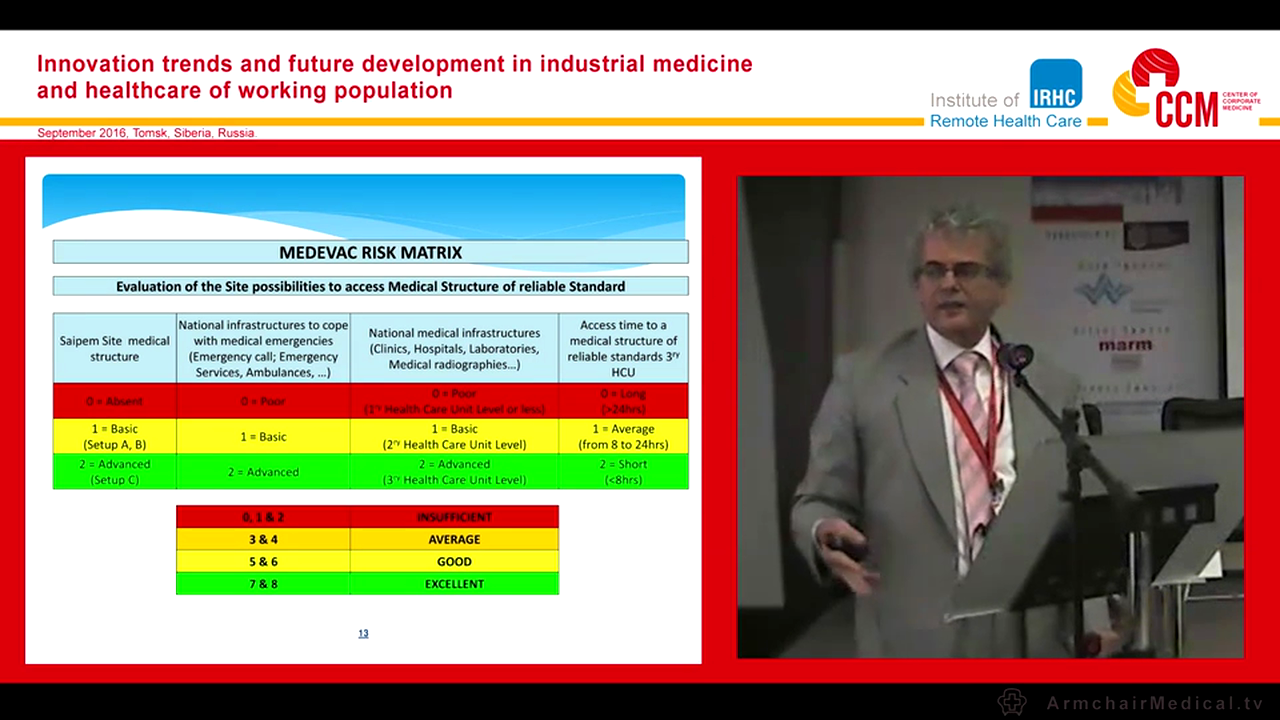1280x720 pixels.
Task: Click the green EXCELLENT rating row
Action: pyautogui.click(x=367, y=583)
